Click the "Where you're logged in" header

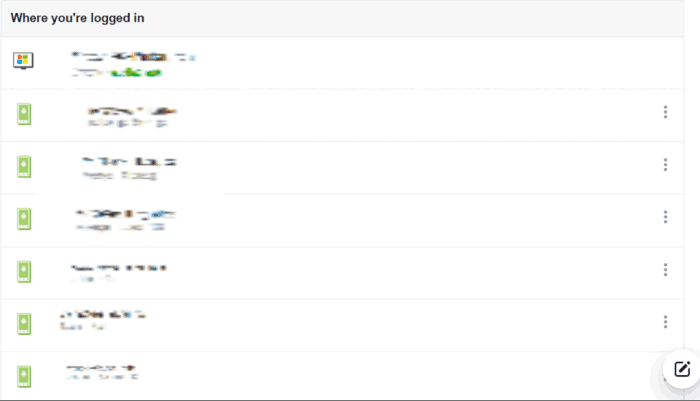(x=77, y=18)
